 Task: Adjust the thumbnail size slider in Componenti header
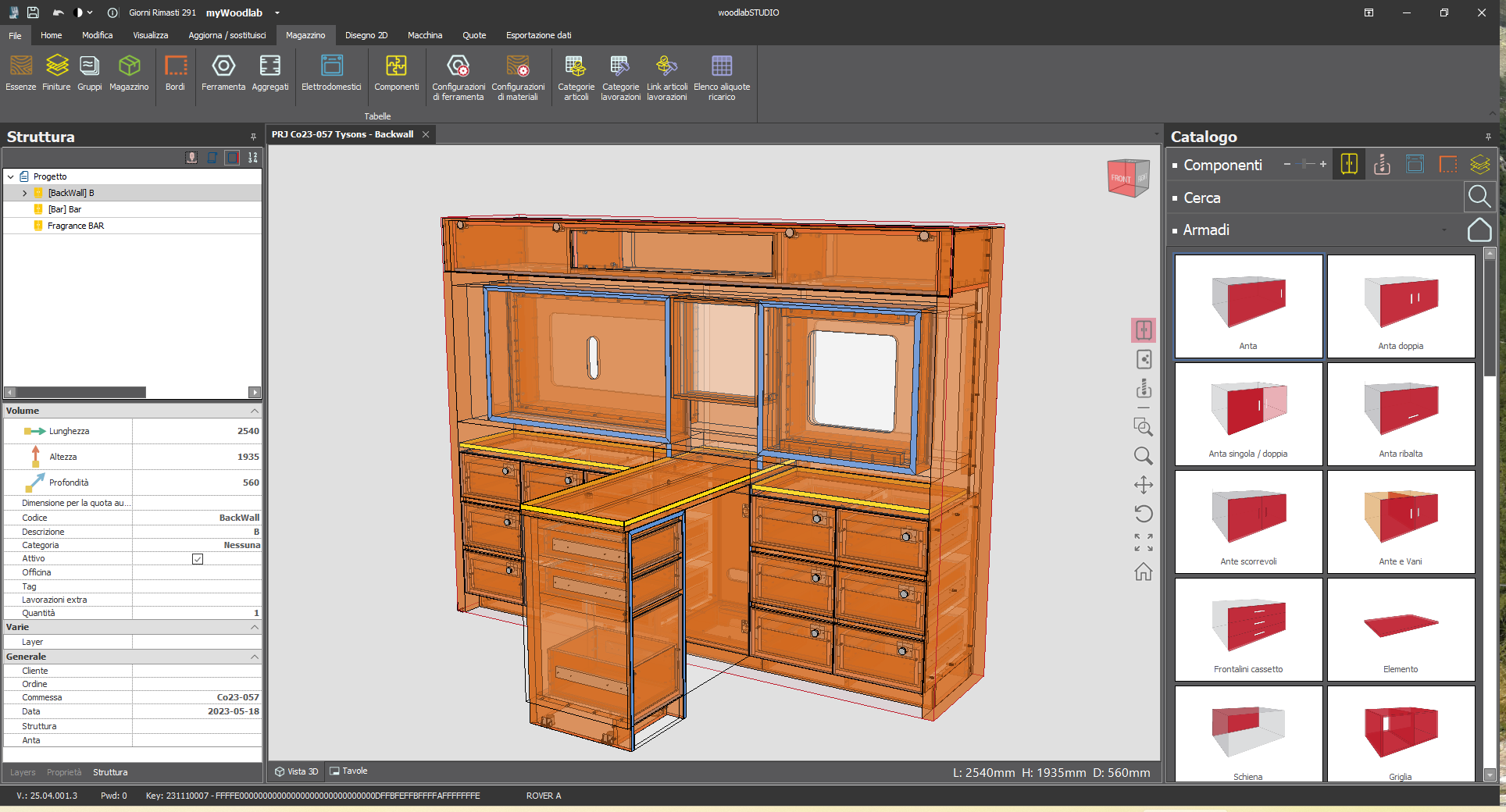click(x=1304, y=165)
